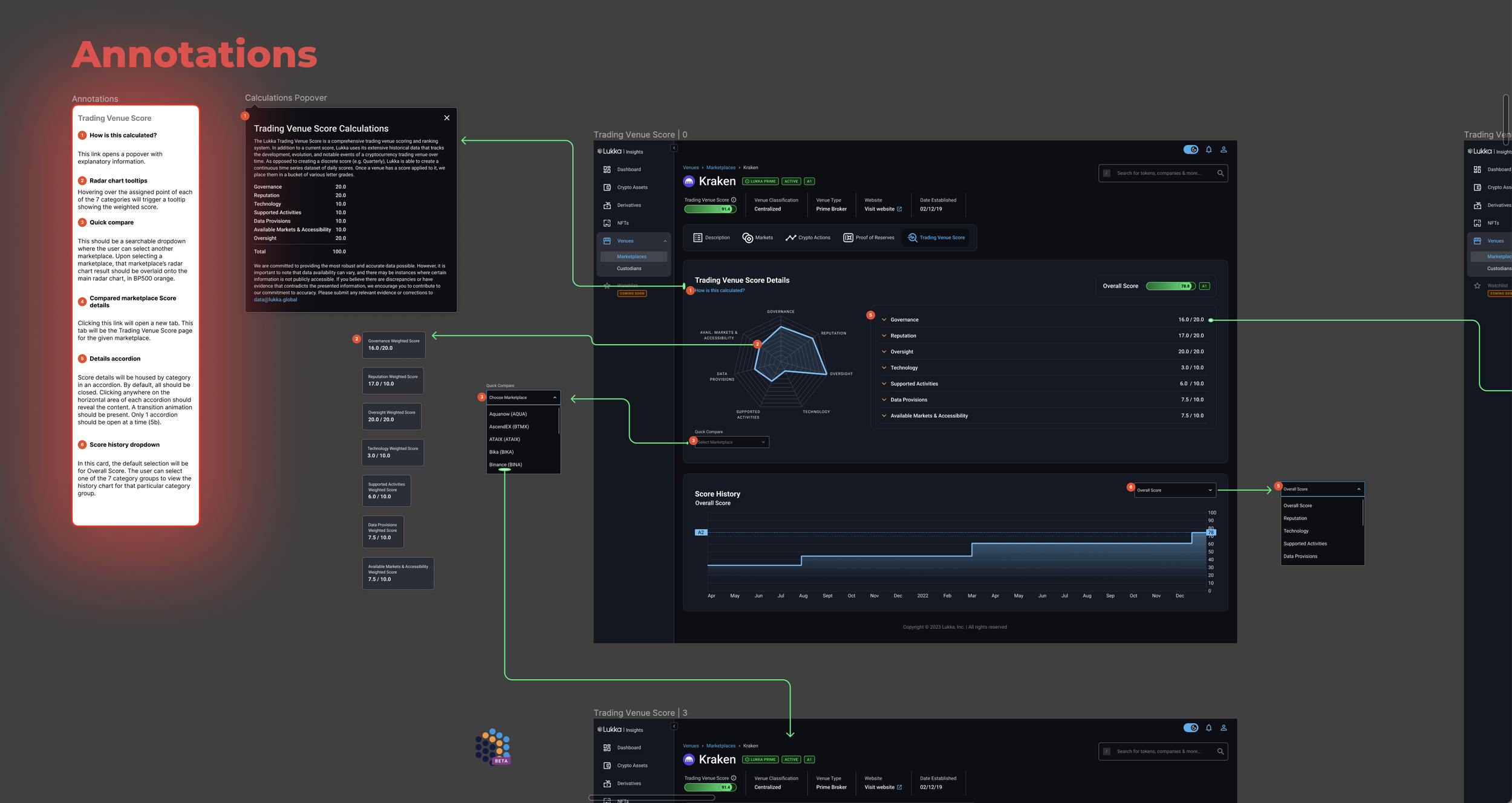Click the external link icon beside Visit website in frame 0
Screen dimensions: 1512x803
tap(899, 209)
